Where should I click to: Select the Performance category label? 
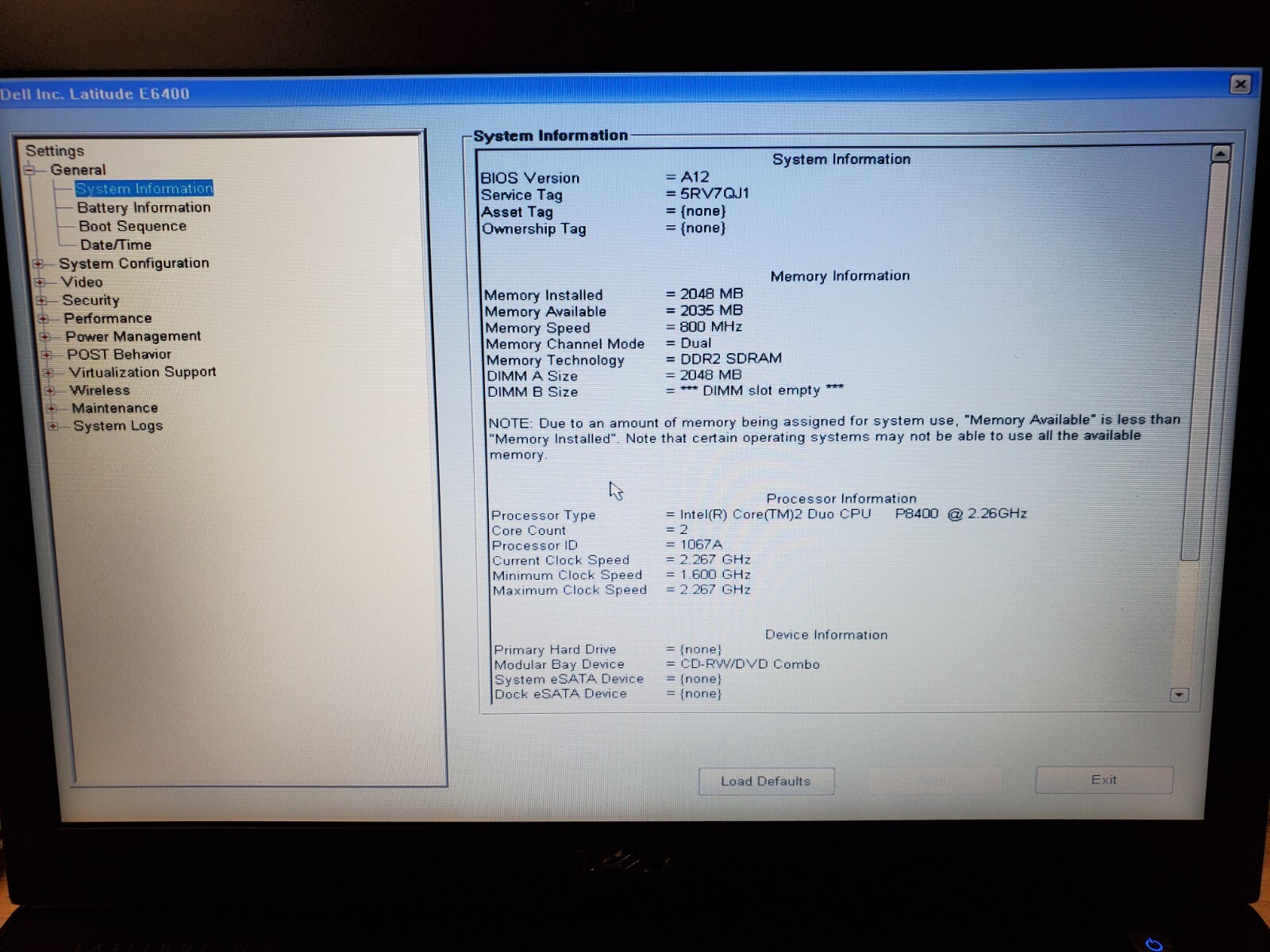tap(107, 319)
